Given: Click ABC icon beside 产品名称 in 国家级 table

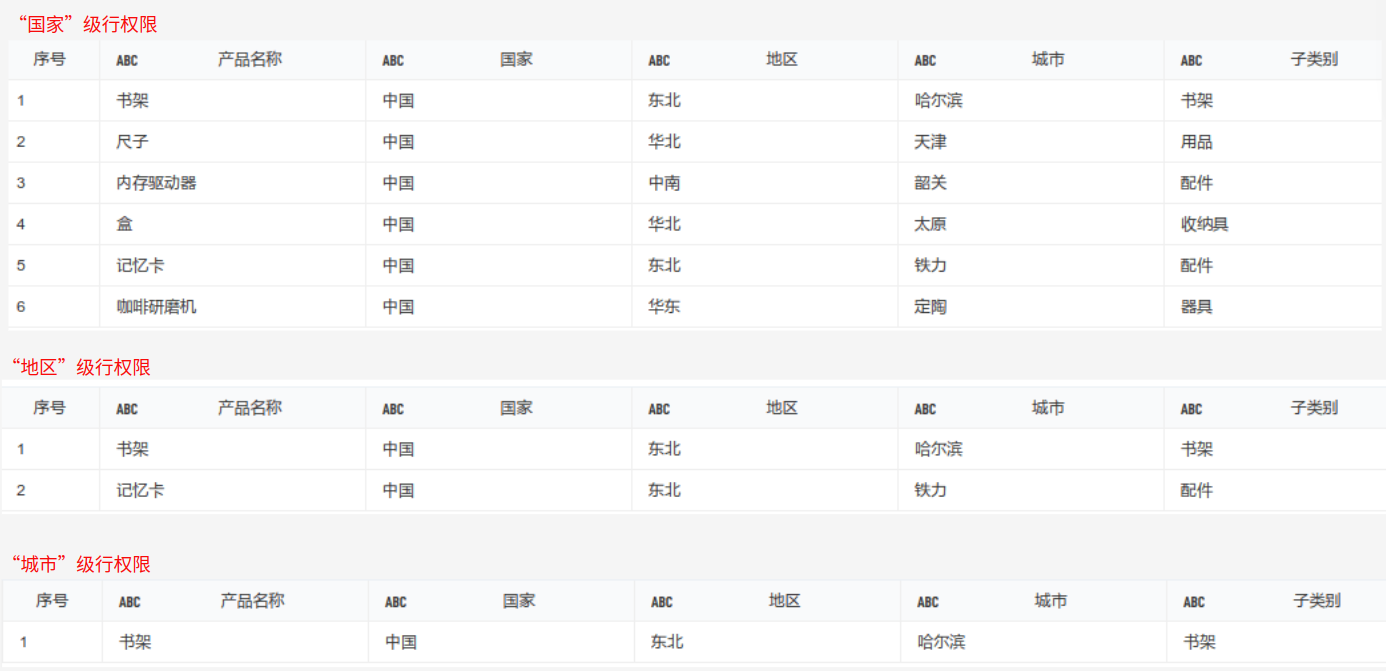Looking at the screenshot, I should tap(127, 61).
